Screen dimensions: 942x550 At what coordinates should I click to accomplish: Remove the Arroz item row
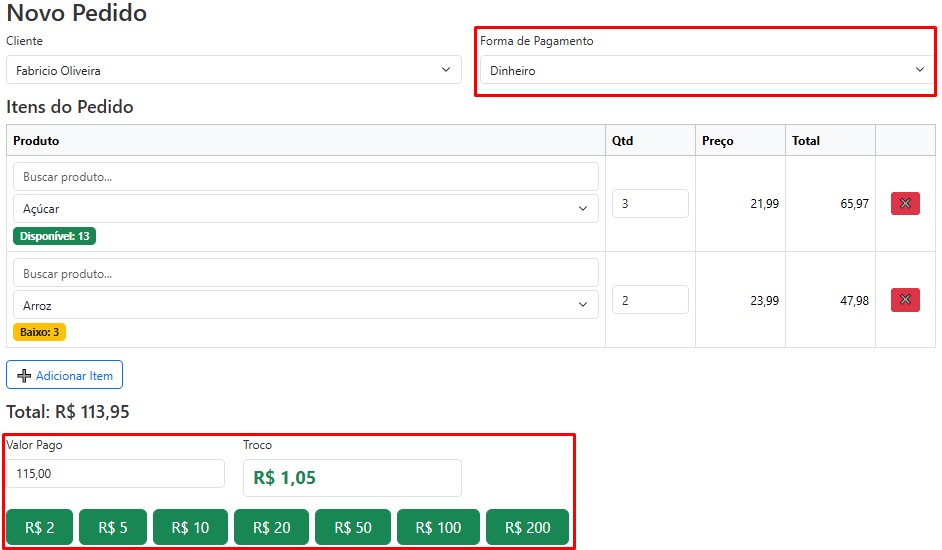tap(905, 300)
